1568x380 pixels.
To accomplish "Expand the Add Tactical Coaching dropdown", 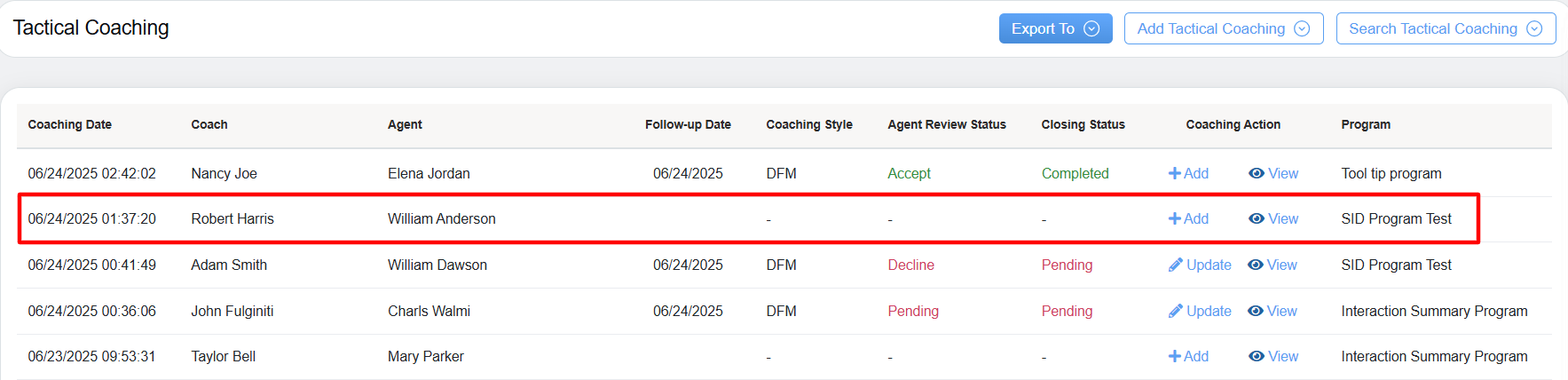I will tap(1223, 28).
